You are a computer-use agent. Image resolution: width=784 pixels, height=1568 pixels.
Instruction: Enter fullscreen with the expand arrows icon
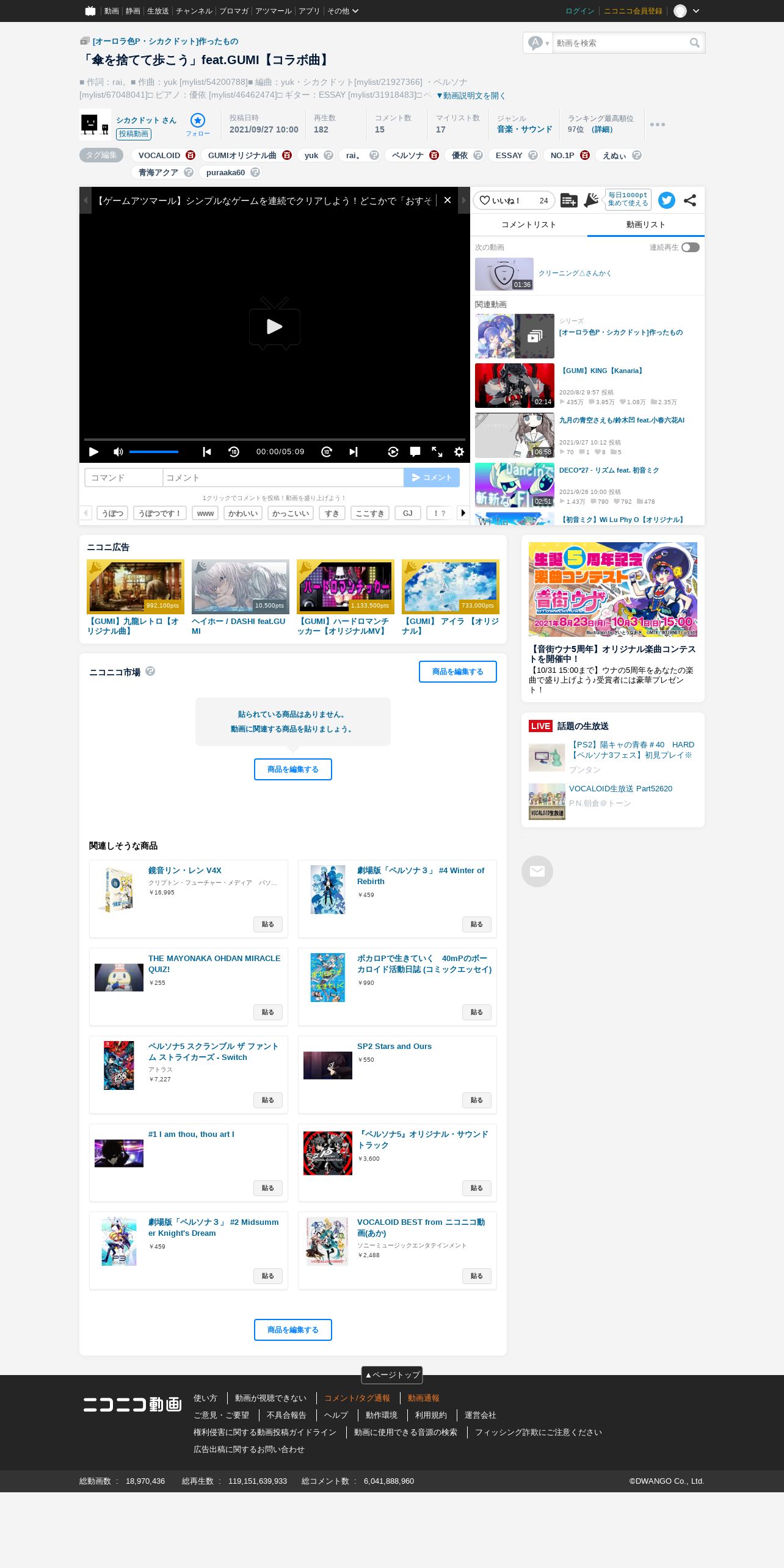(437, 452)
